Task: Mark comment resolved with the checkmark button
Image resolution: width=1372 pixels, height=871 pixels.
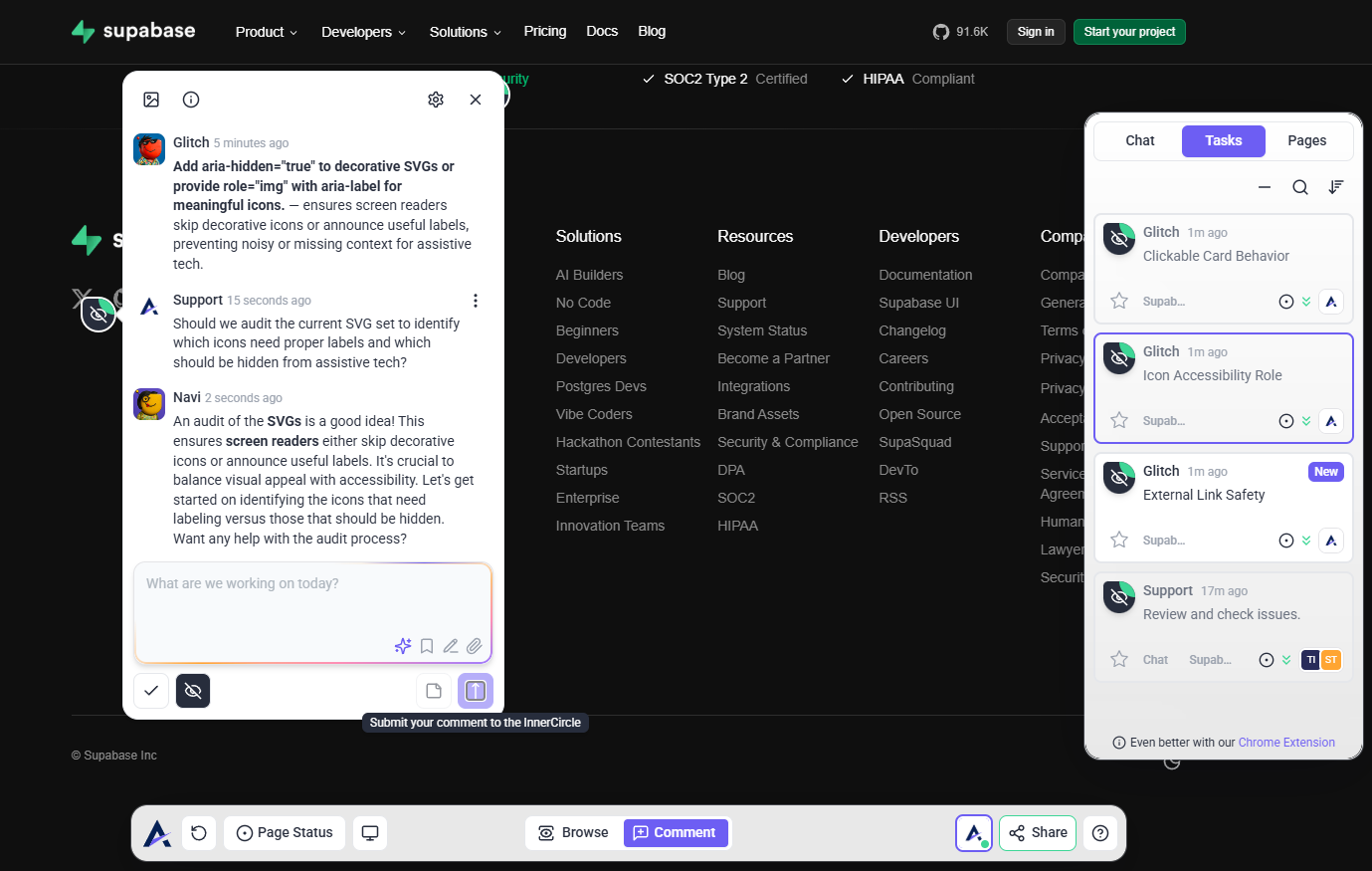Action: (151, 691)
